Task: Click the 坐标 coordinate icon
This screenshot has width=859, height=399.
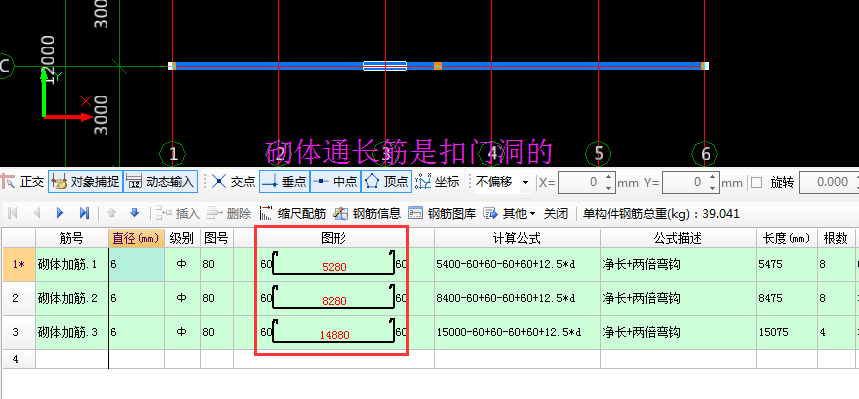Action: click(x=423, y=181)
